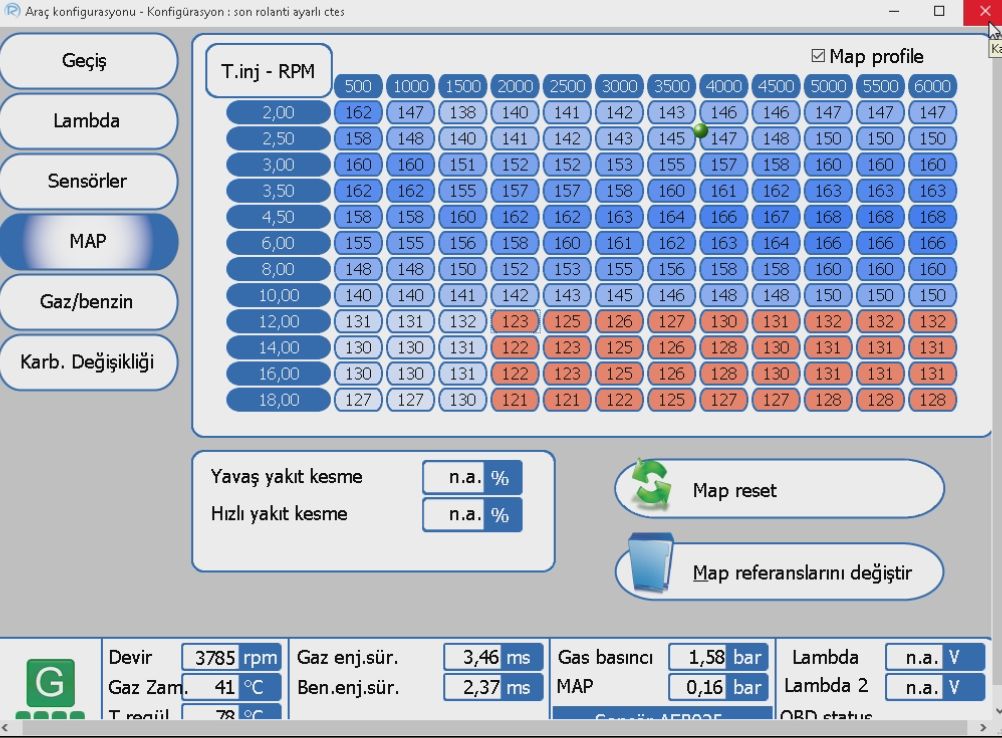Open the Geçiş tab
The image size is (1002, 738).
pyautogui.click(x=89, y=61)
